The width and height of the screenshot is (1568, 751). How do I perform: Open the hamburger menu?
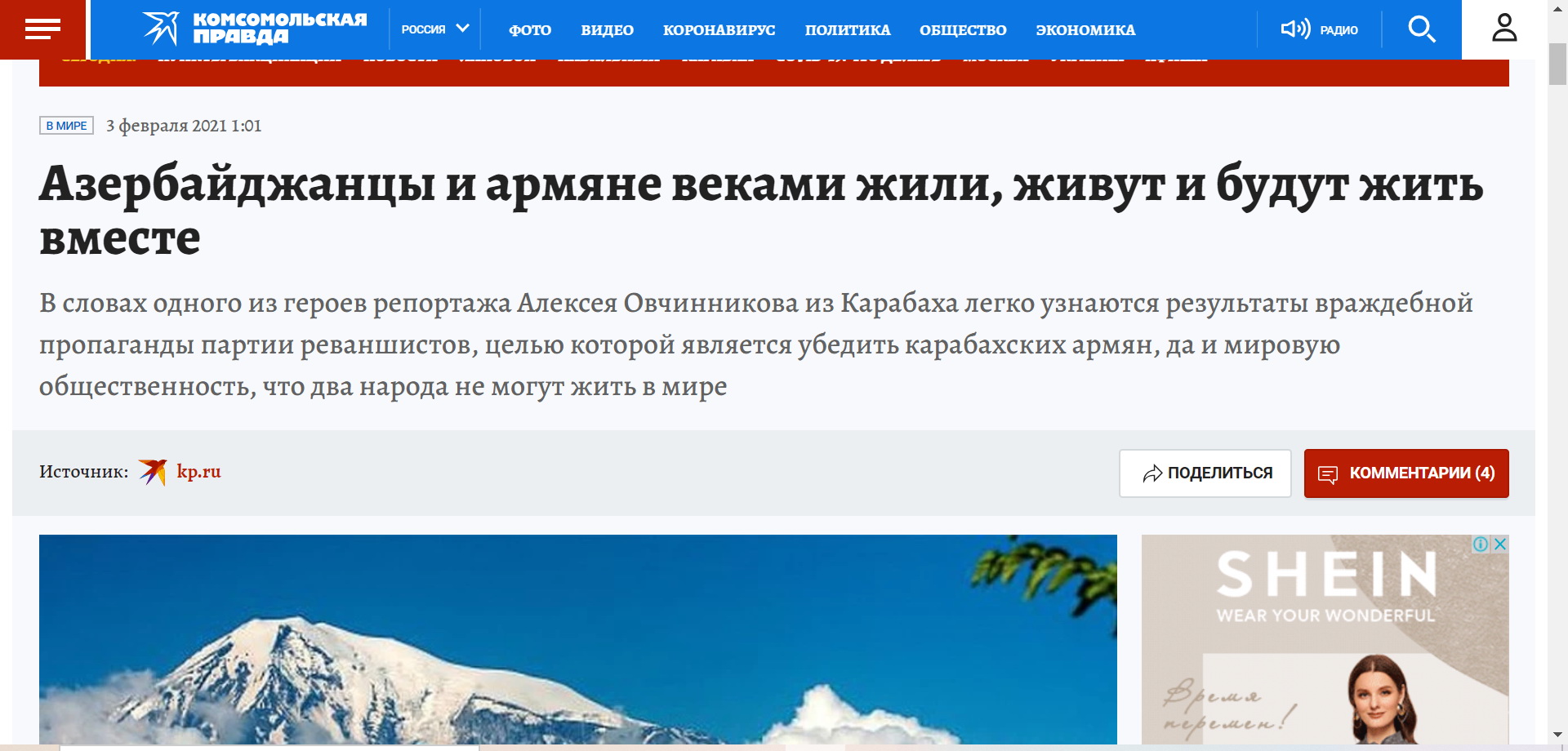pos(42,29)
